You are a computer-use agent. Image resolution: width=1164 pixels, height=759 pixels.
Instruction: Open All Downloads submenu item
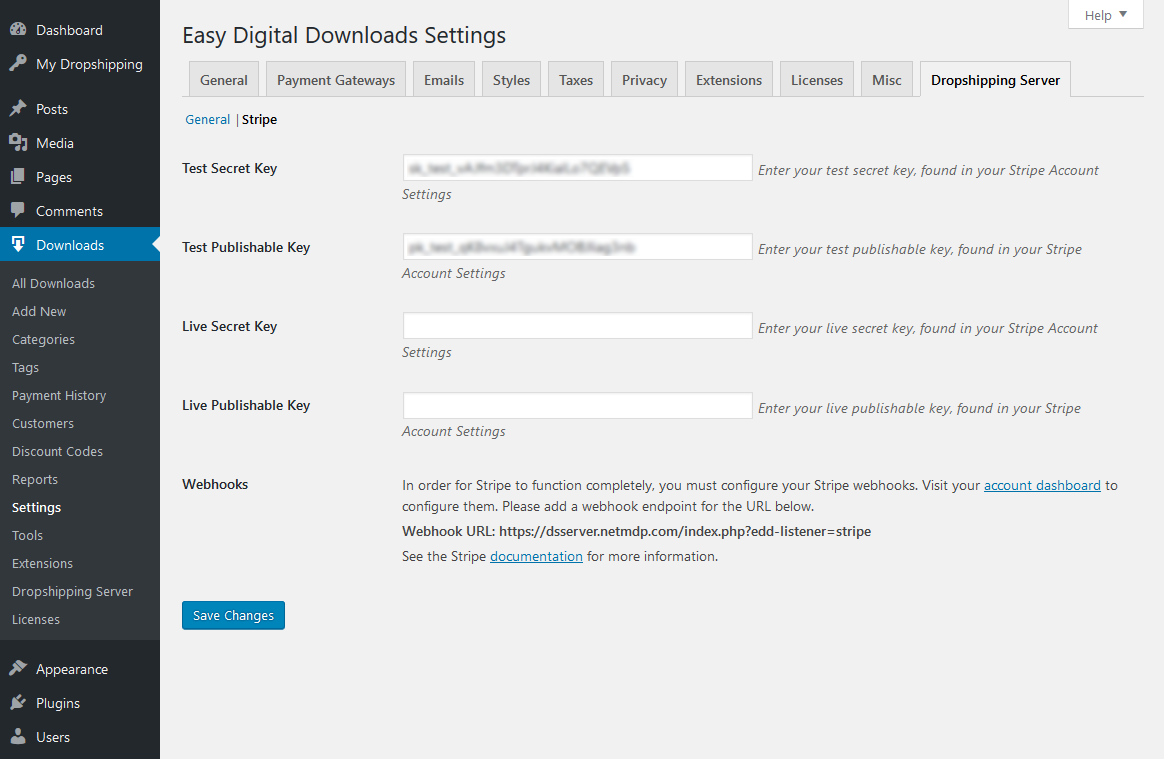point(53,283)
